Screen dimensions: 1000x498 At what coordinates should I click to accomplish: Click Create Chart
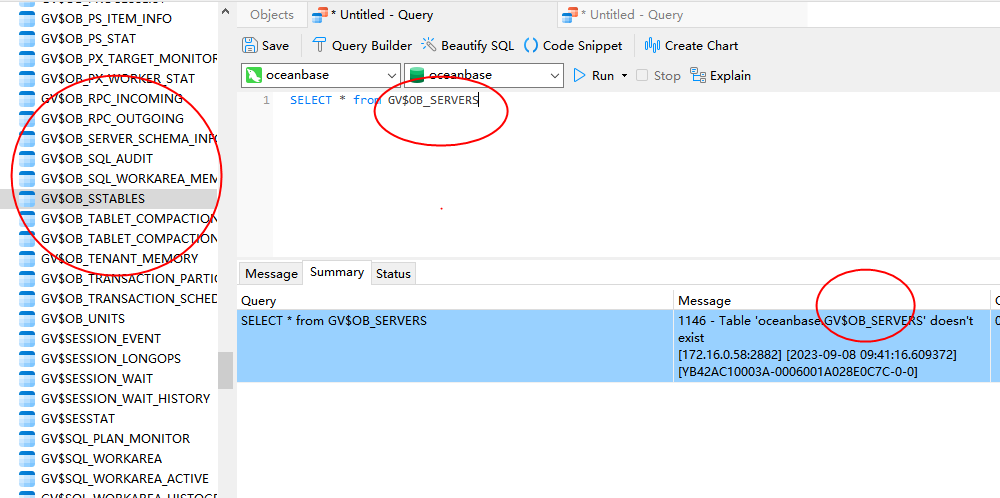pos(691,46)
